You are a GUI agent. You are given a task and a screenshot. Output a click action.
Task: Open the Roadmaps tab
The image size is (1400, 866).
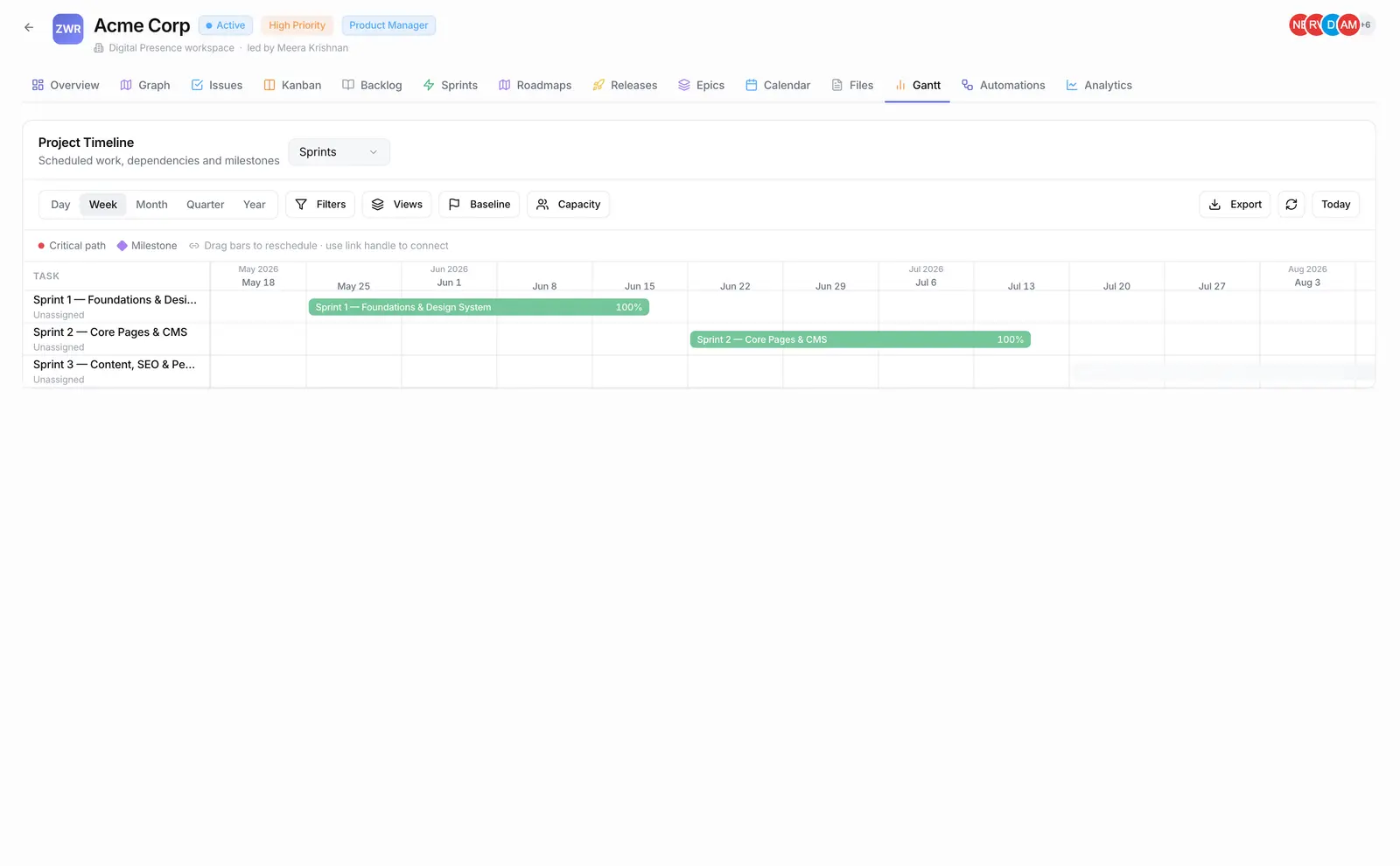pyautogui.click(x=535, y=85)
